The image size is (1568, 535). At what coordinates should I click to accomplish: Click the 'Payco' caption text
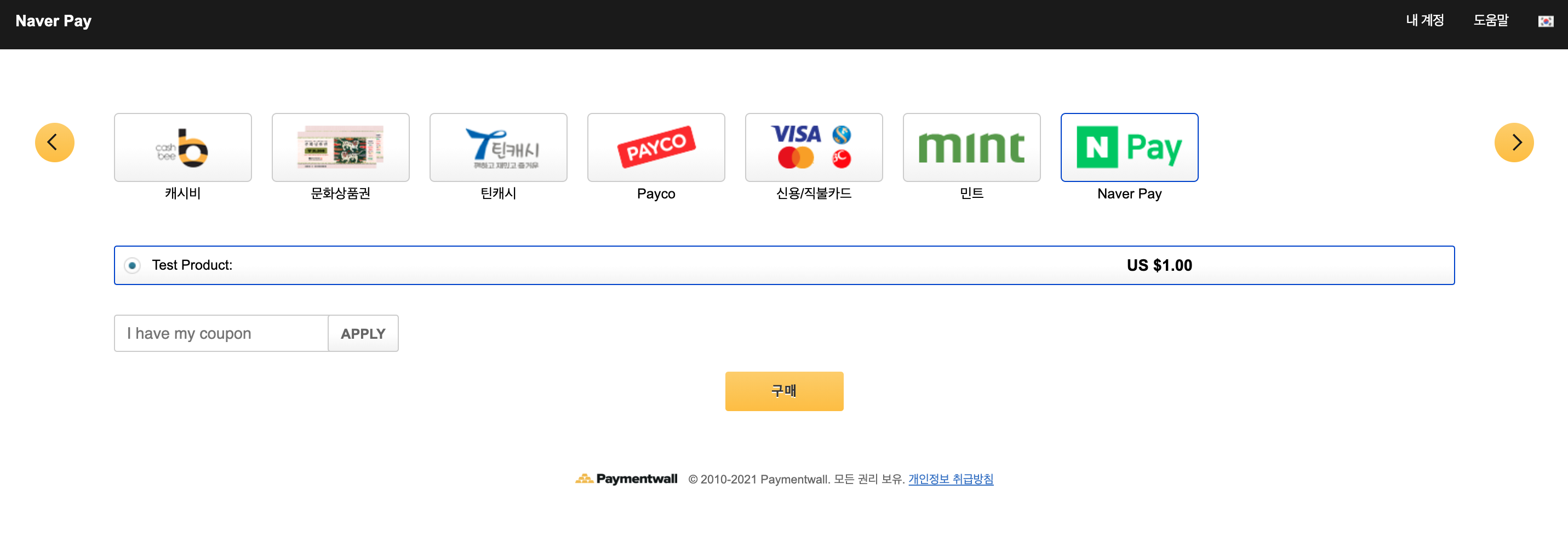pos(656,193)
